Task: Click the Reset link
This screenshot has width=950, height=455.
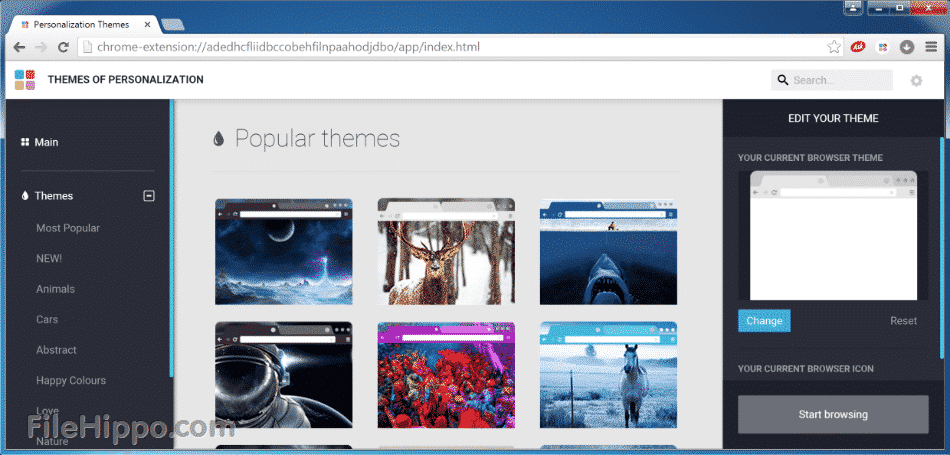Action: click(903, 321)
